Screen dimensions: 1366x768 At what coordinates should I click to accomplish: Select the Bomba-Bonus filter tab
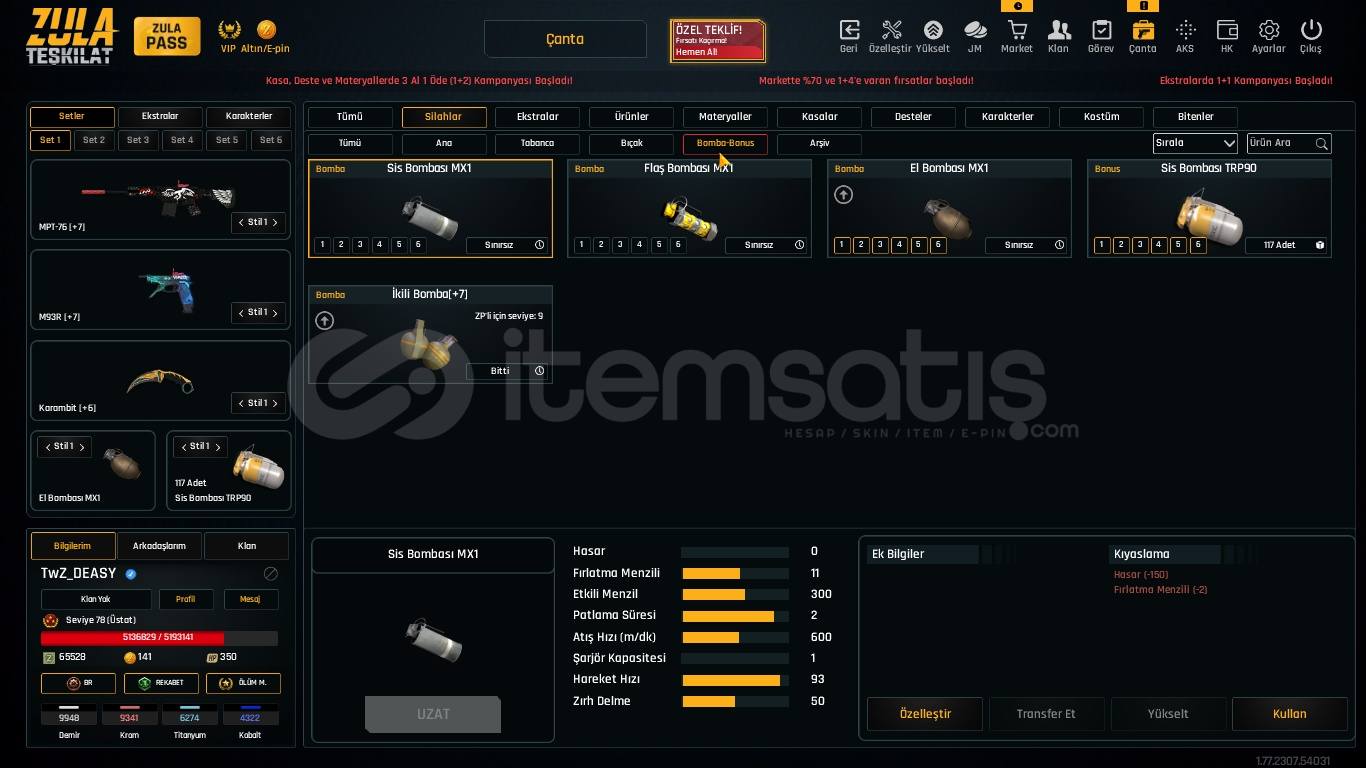click(725, 143)
